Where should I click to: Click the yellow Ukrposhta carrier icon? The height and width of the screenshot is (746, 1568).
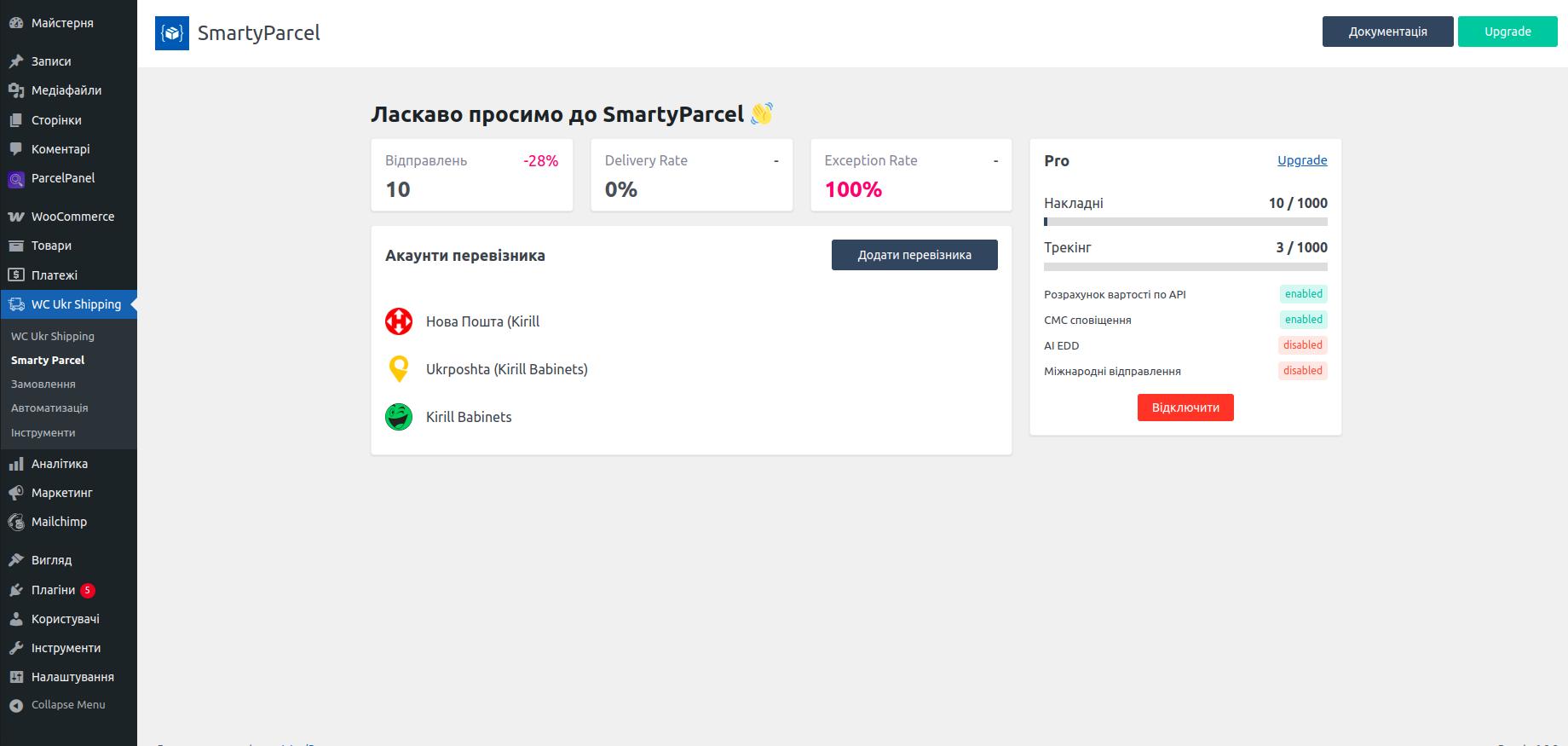tap(399, 369)
